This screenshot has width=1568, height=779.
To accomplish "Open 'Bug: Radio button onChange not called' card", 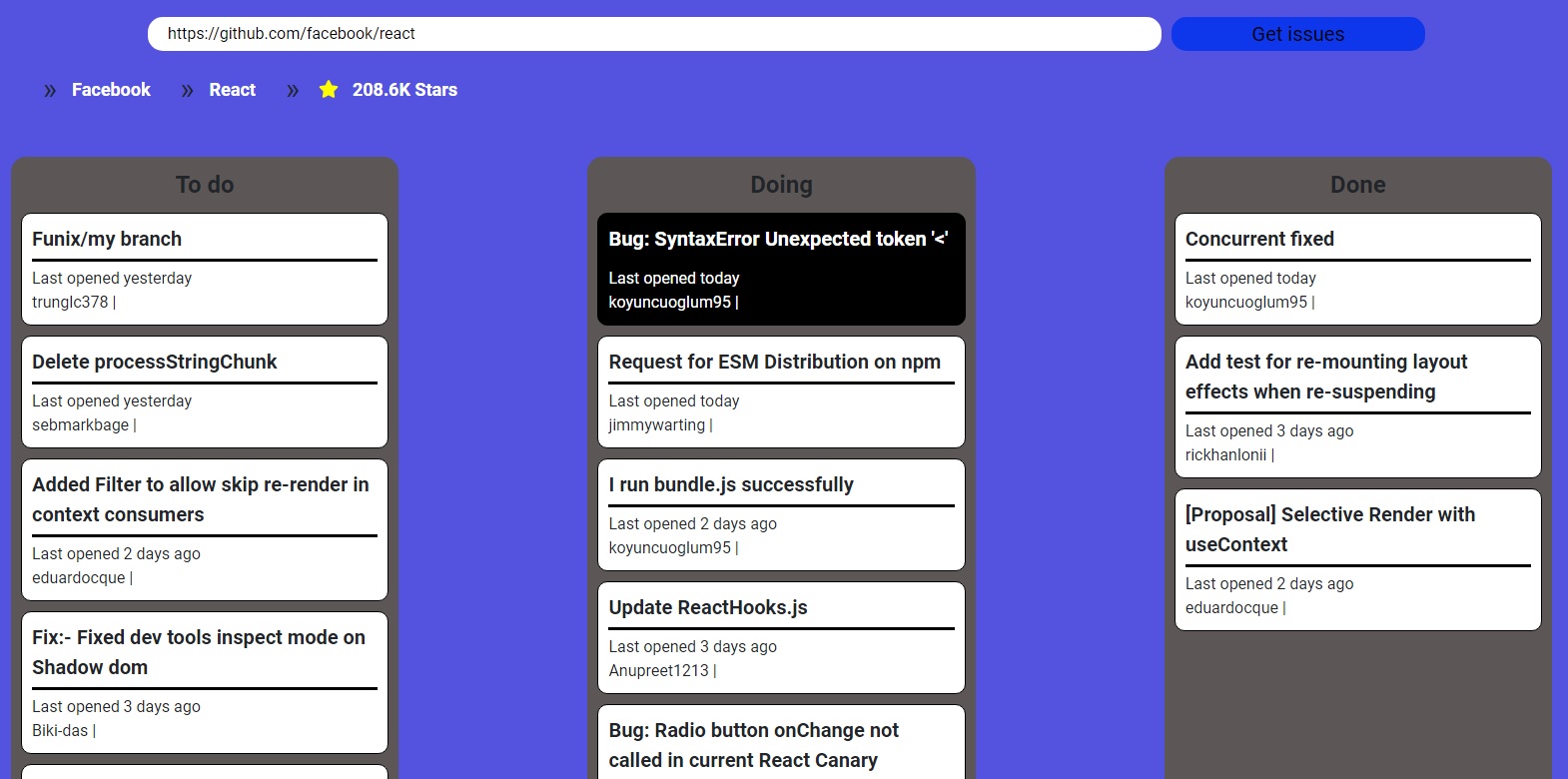I will (x=781, y=742).
